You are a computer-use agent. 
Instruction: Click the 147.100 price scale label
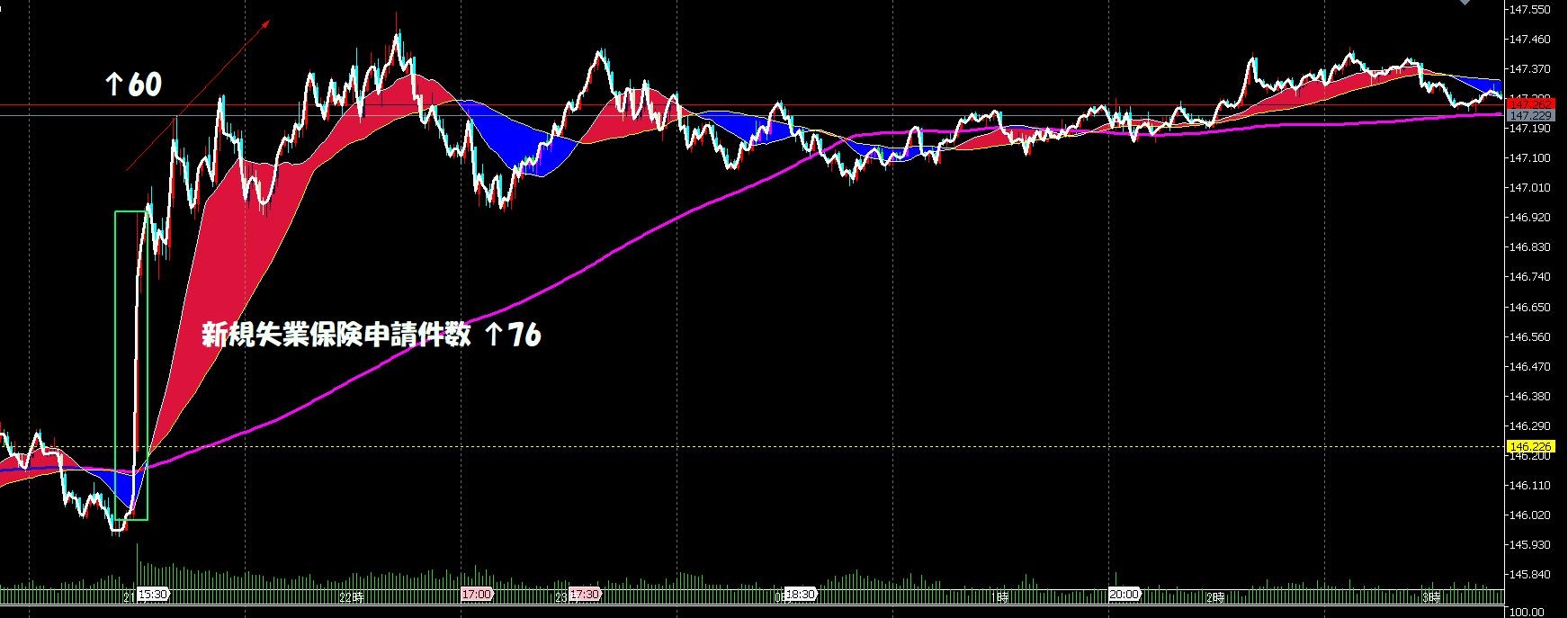1530,158
